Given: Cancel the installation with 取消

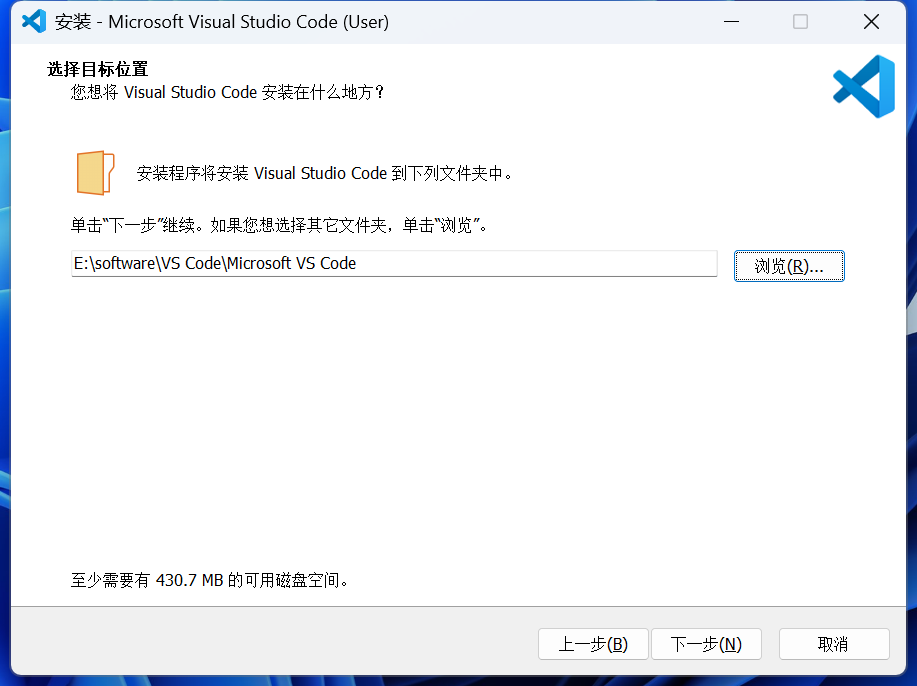Looking at the screenshot, I should (834, 644).
